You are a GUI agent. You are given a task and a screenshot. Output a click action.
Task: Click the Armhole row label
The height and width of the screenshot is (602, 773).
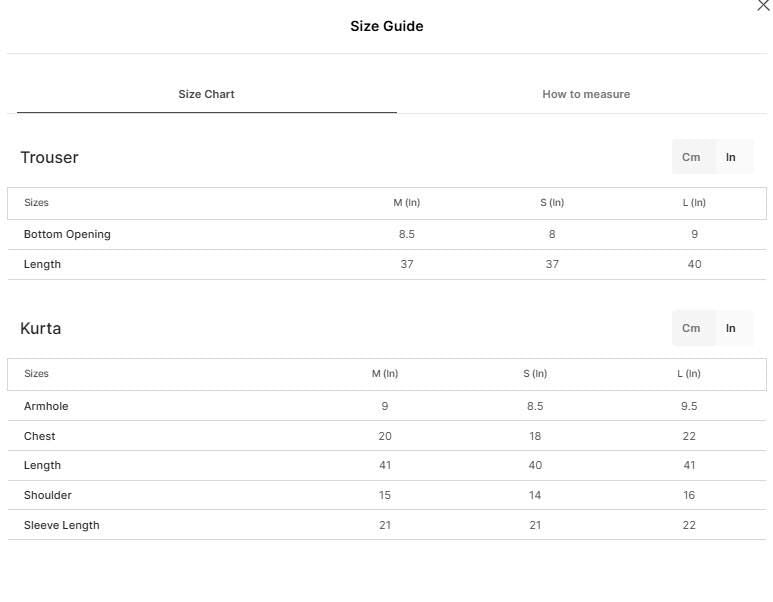[46, 406]
